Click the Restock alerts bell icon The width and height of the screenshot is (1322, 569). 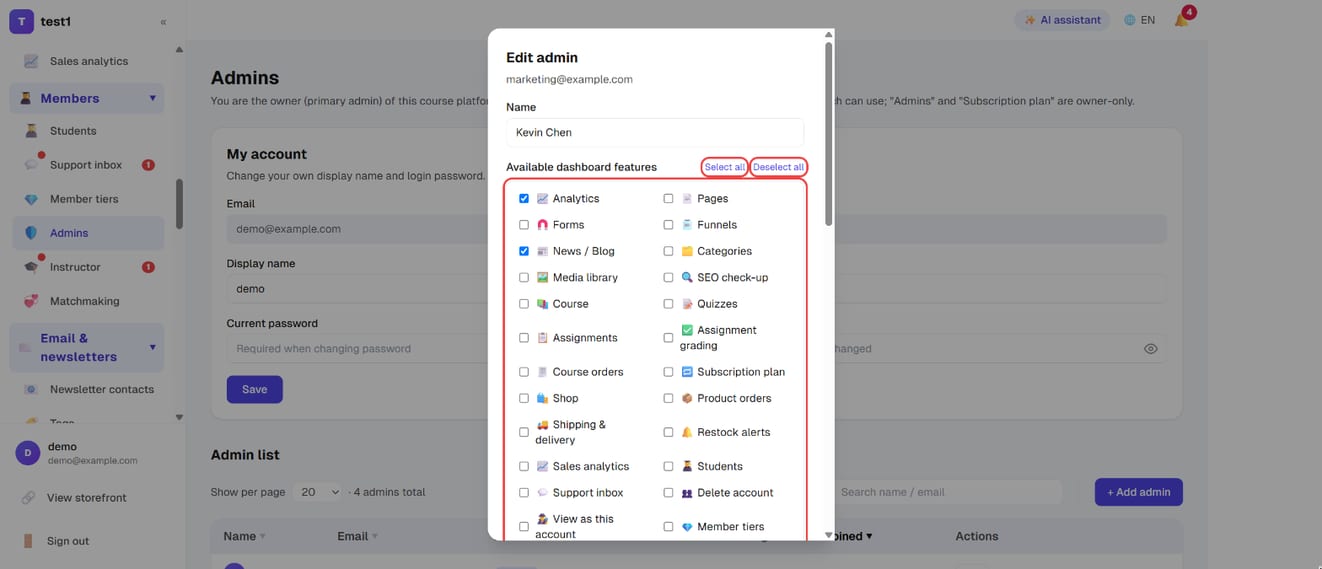[687, 432]
